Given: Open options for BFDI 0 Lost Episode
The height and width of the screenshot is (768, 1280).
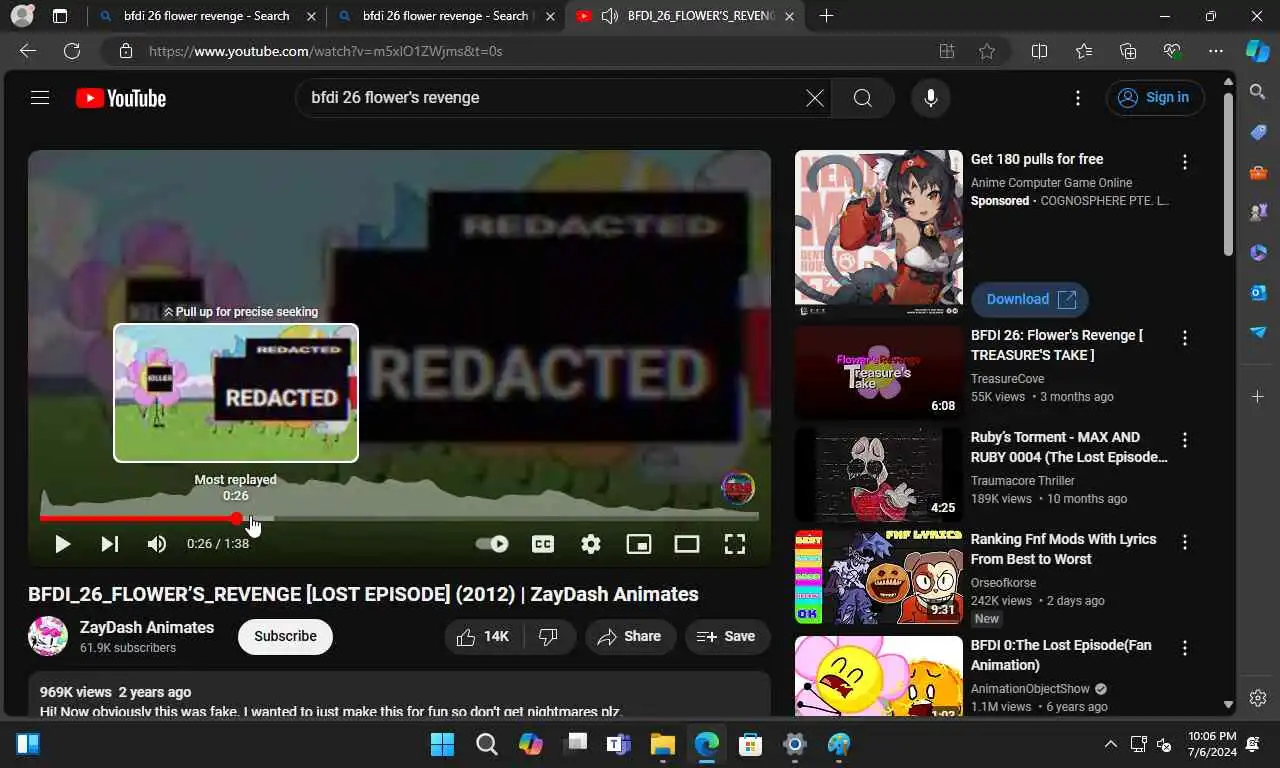Looking at the screenshot, I should [x=1185, y=648].
